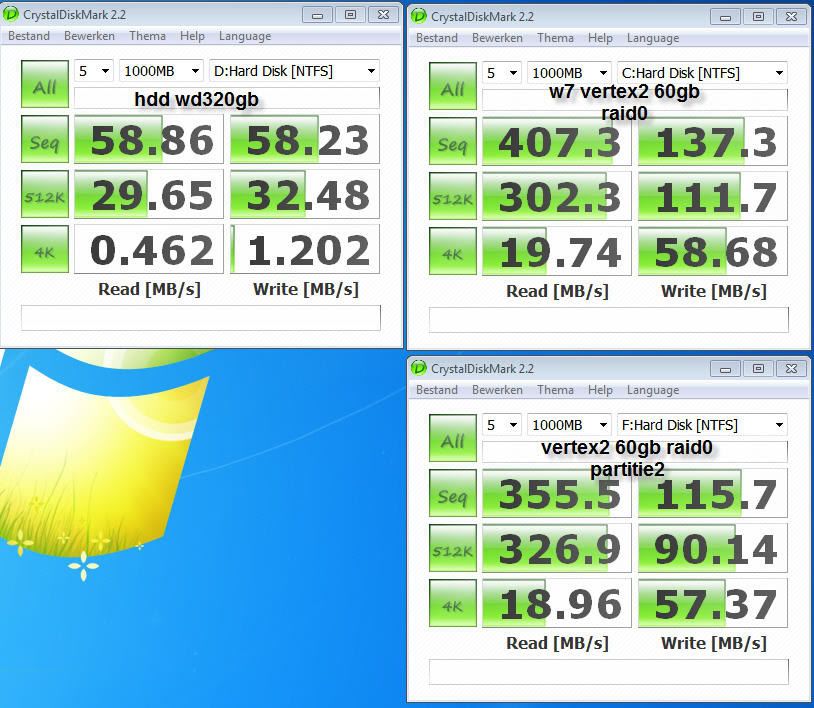
Task: Open Thema menu in C: drive window
Action: pyautogui.click(x=555, y=38)
